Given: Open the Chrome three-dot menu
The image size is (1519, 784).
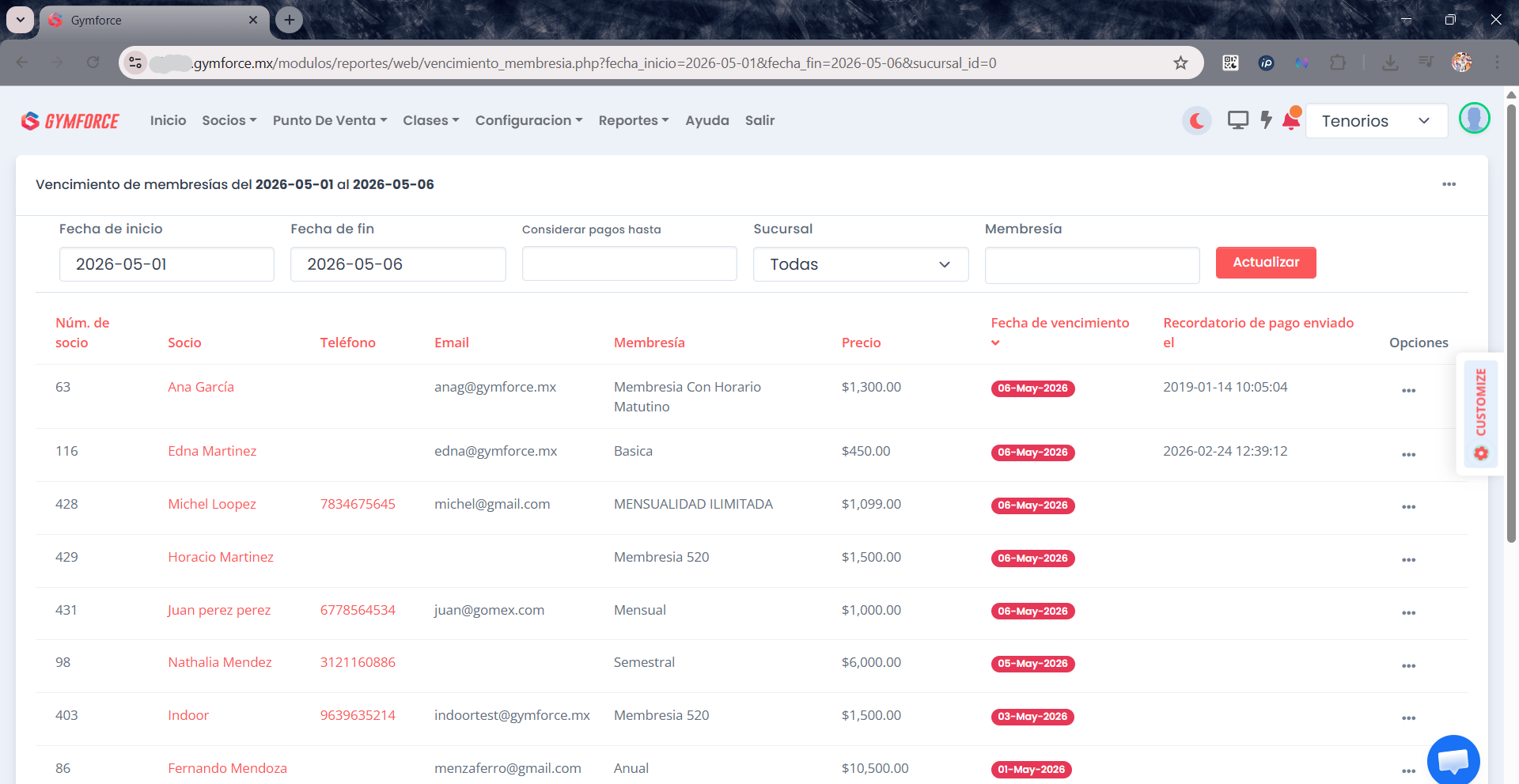Looking at the screenshot, I should point(1497,63).
